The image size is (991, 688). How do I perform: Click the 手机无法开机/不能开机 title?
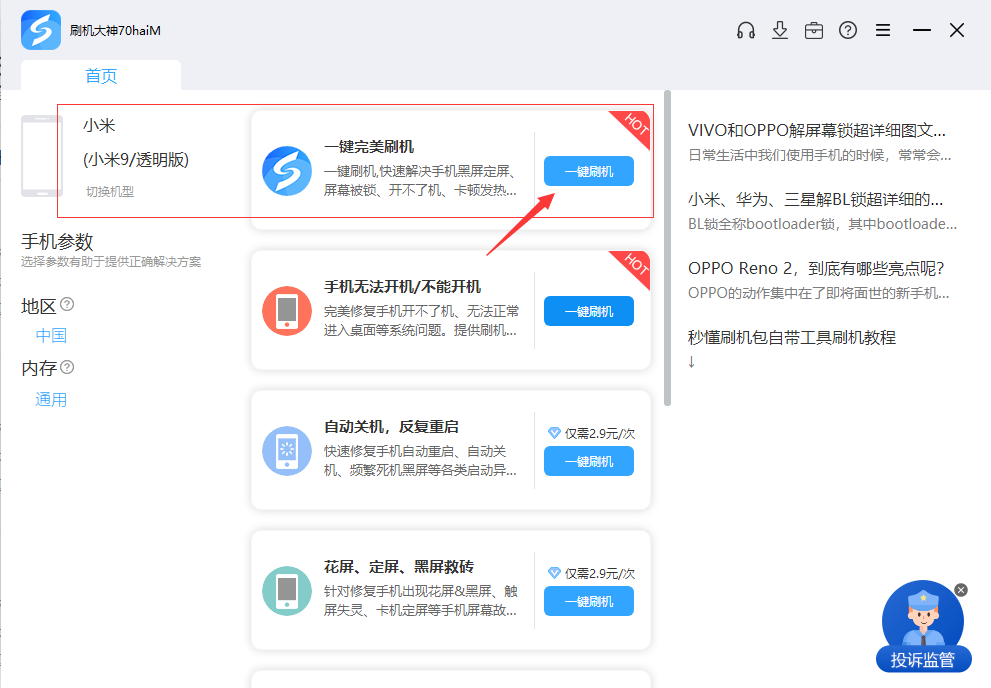[403, 287]
